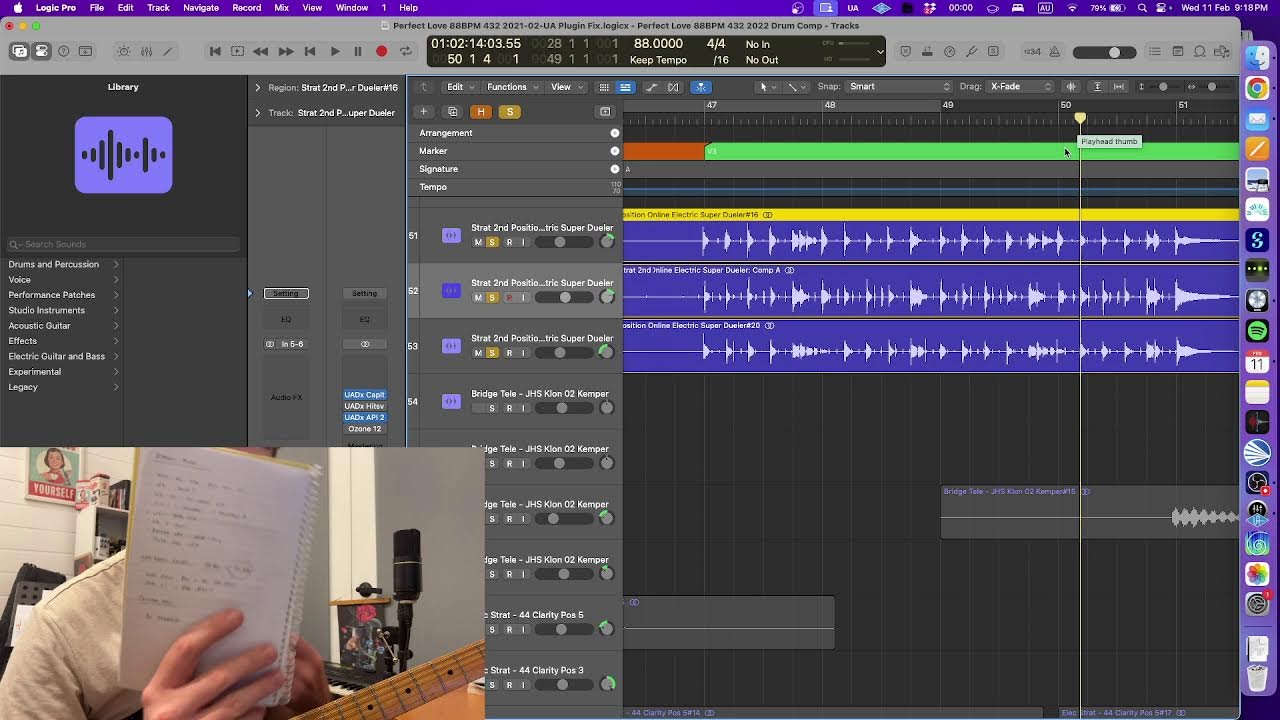Start playback with Play button

[x=334, y=51]
